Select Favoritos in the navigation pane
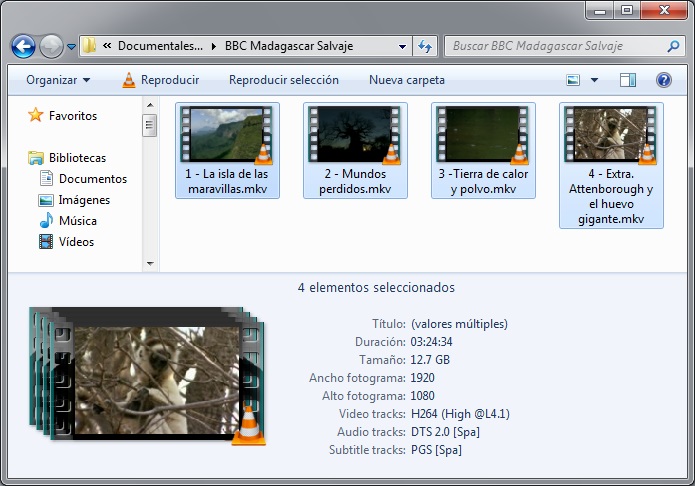 [x=73, y=116]
